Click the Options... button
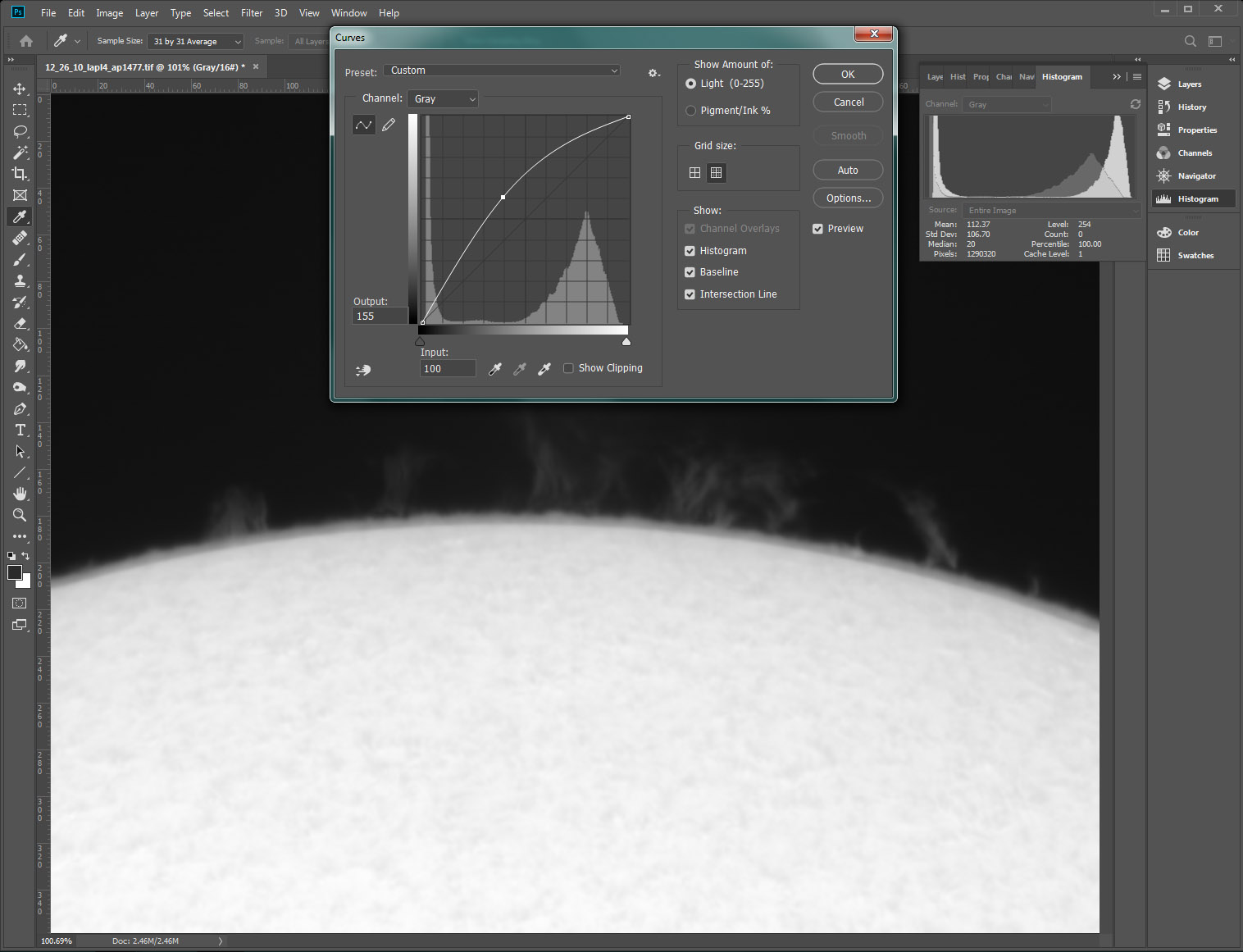This screenshot has width=1243, height=952. pyautogui.click(x=848, y=198)
